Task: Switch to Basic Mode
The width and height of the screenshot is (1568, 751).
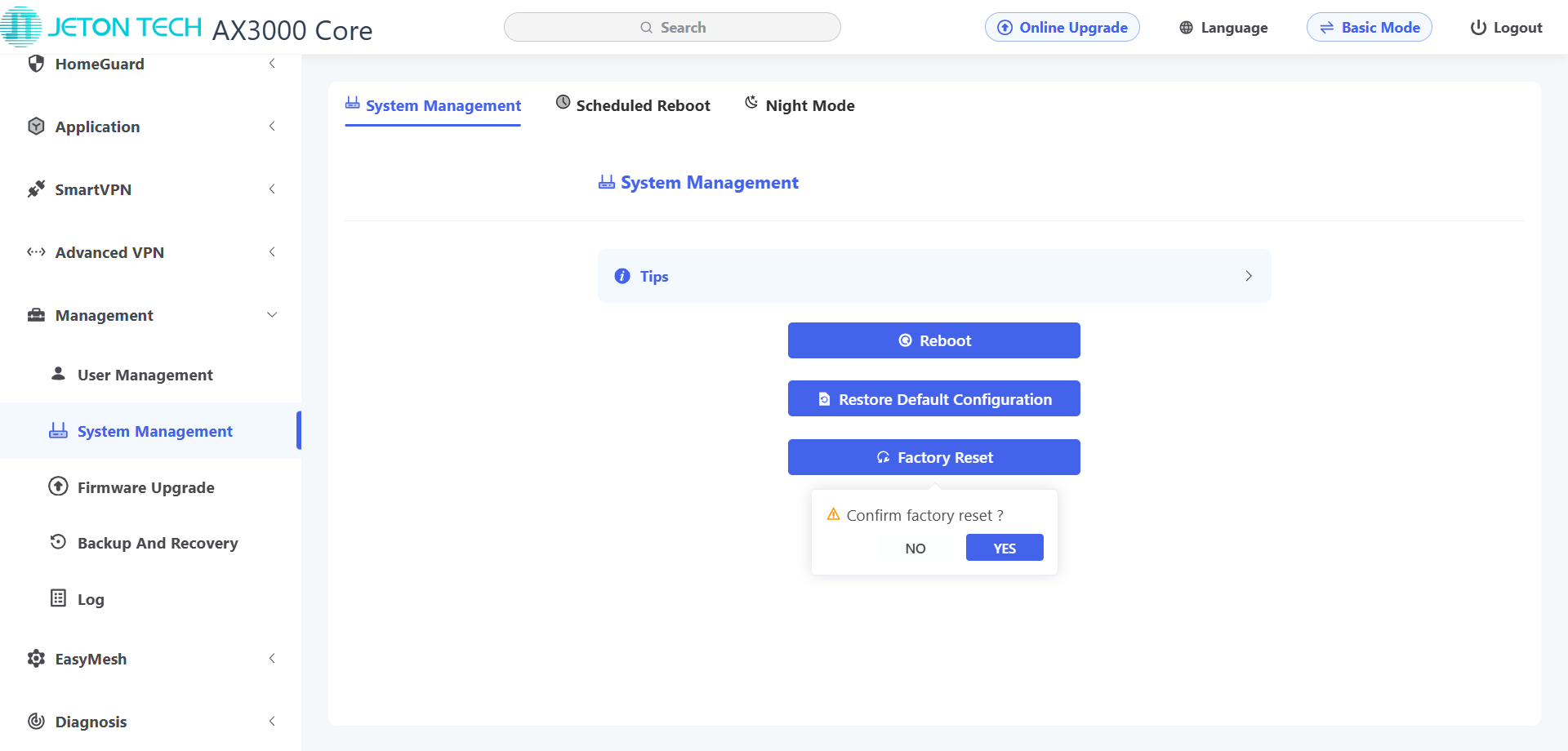Action: 1370,28
